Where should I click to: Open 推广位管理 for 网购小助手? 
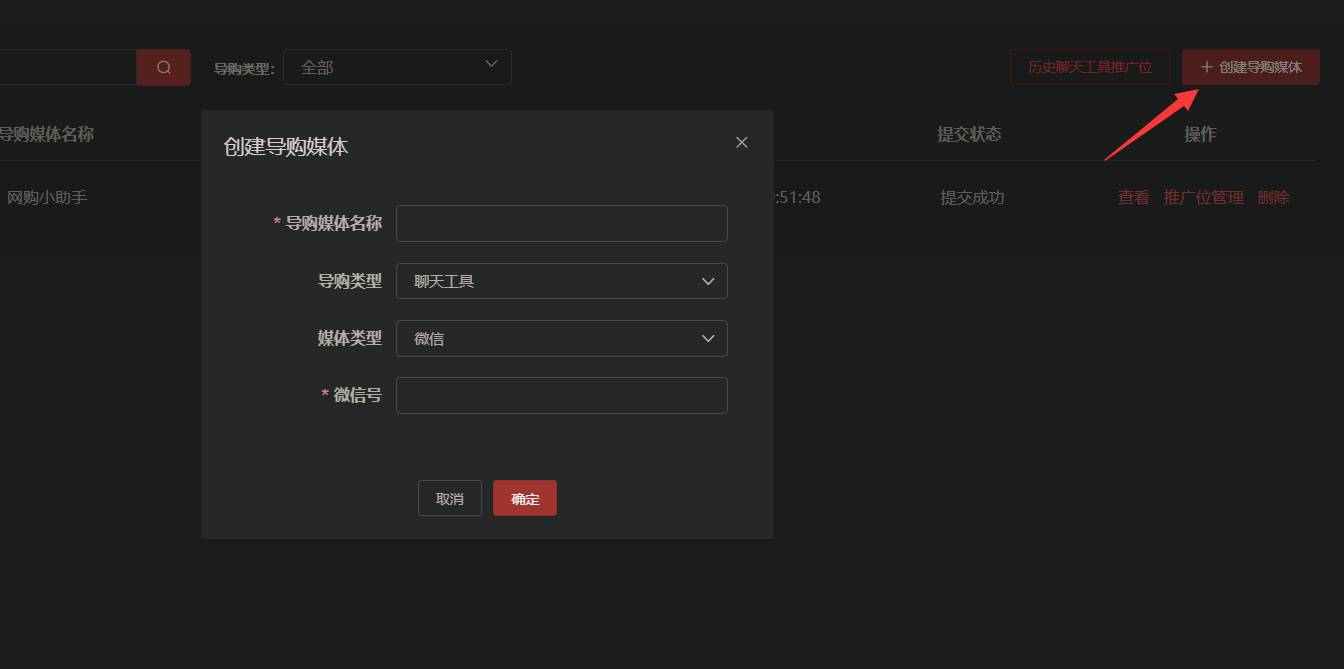[x=1204, y=197]
